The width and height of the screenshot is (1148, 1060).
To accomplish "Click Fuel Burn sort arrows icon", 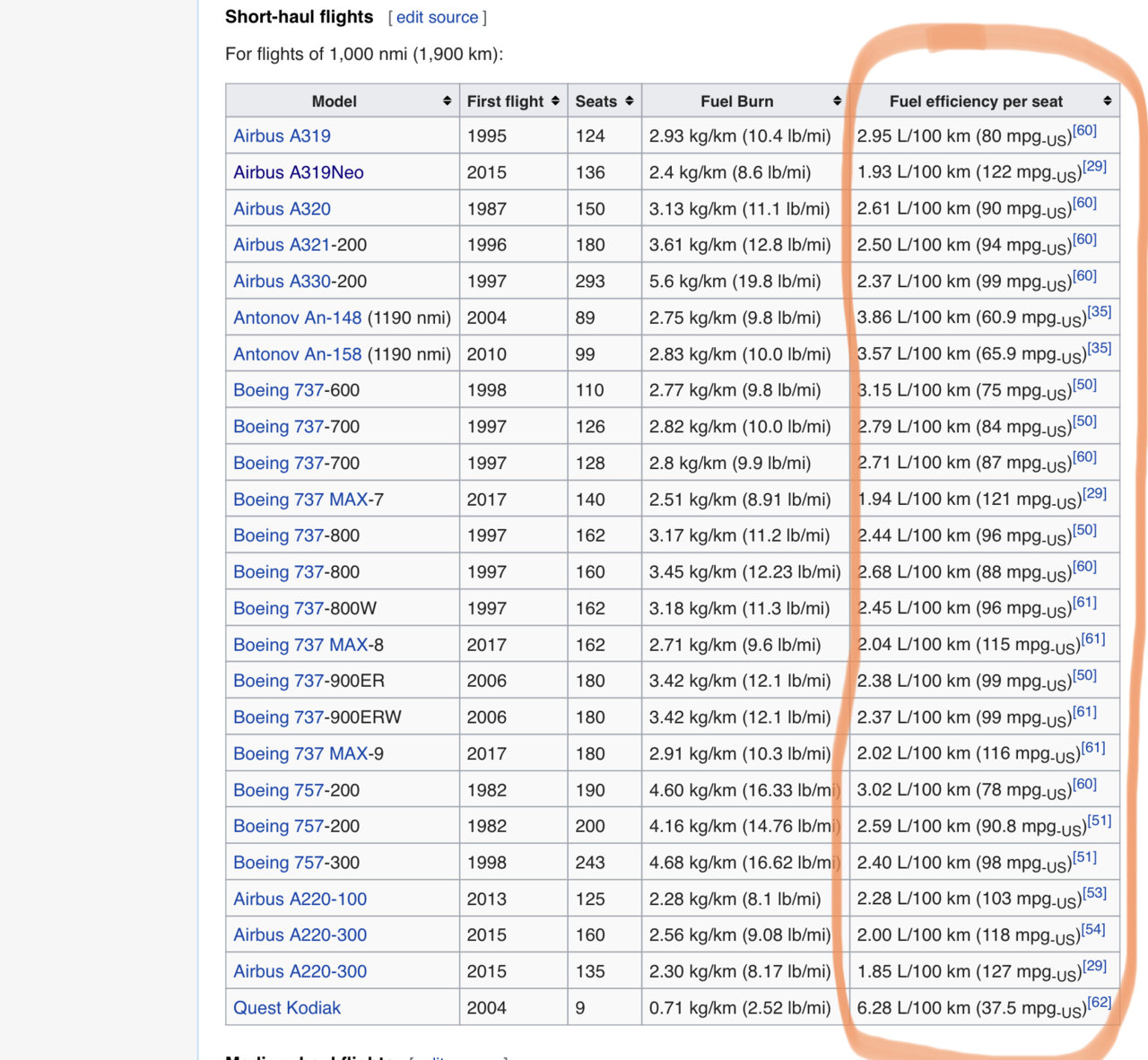I will pos(836,101).
